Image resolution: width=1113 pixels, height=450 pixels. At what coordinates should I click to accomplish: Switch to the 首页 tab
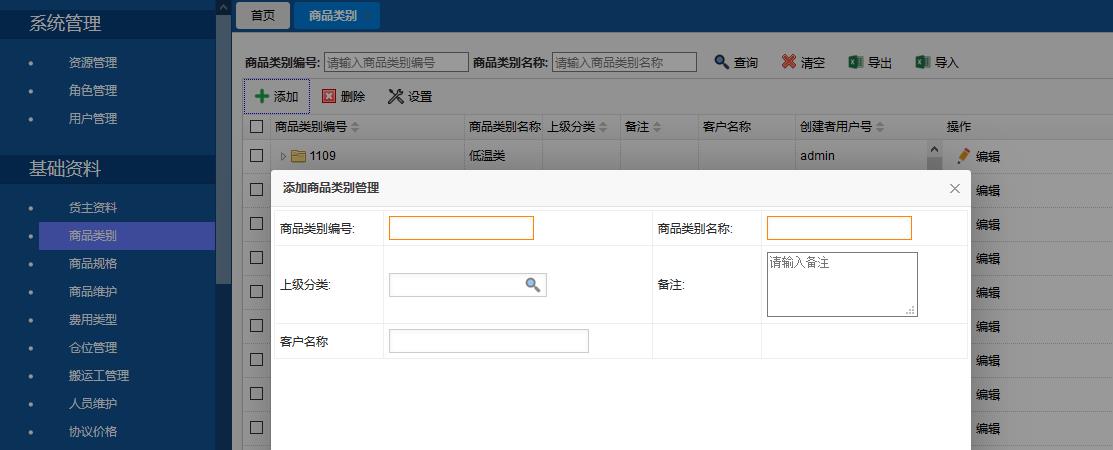[263, 15]
